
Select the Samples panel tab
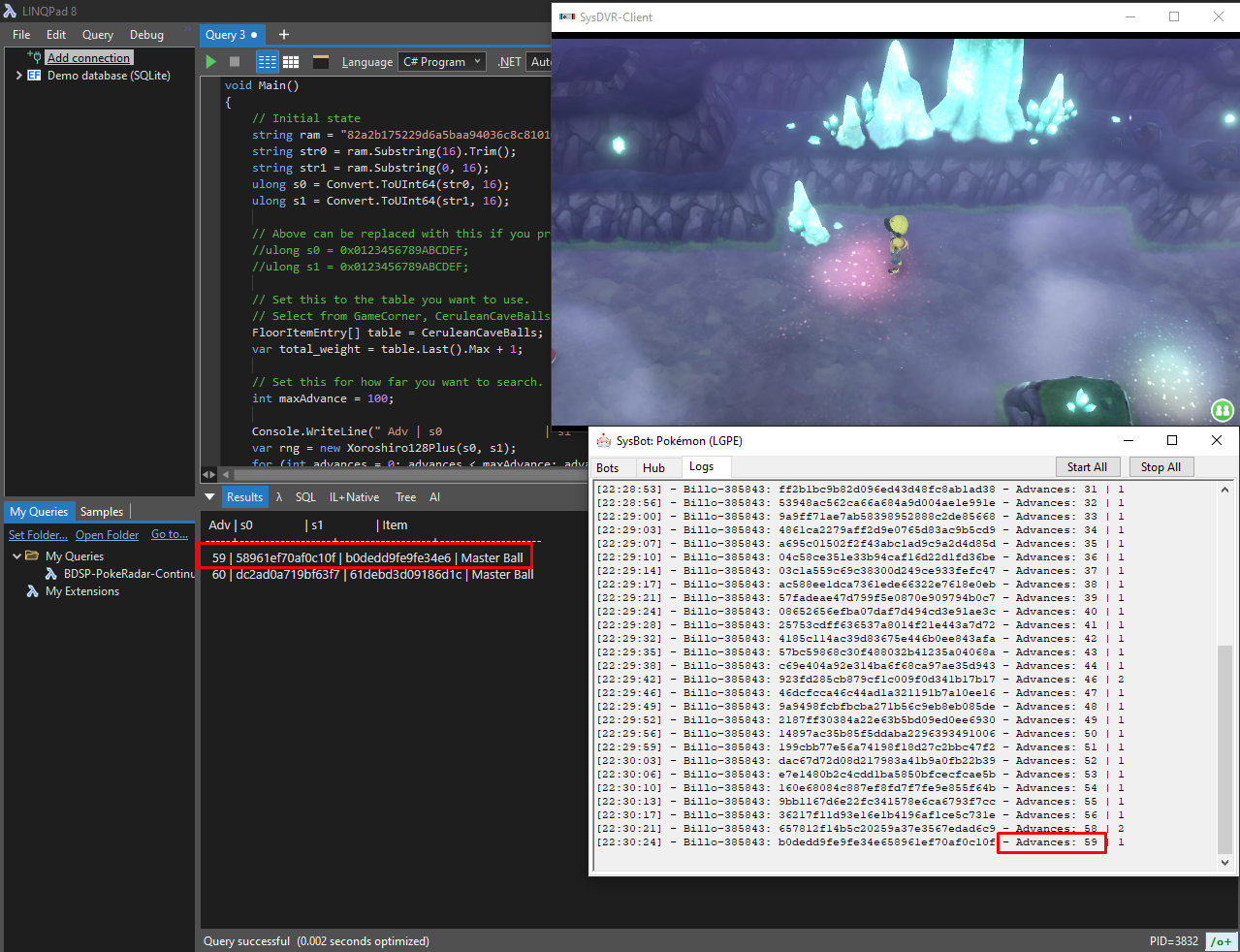[102, 511]
